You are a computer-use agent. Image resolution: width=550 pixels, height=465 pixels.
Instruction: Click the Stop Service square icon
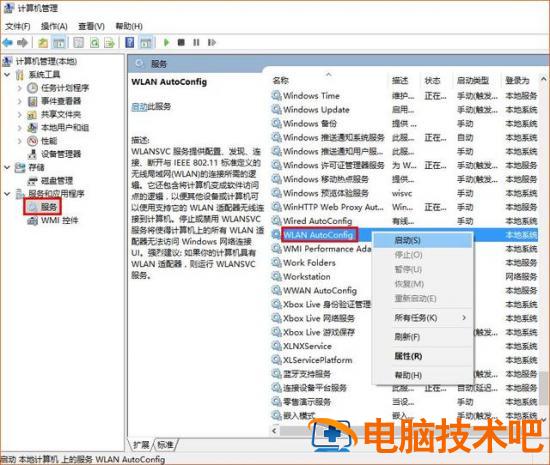[x=181, y=43]
